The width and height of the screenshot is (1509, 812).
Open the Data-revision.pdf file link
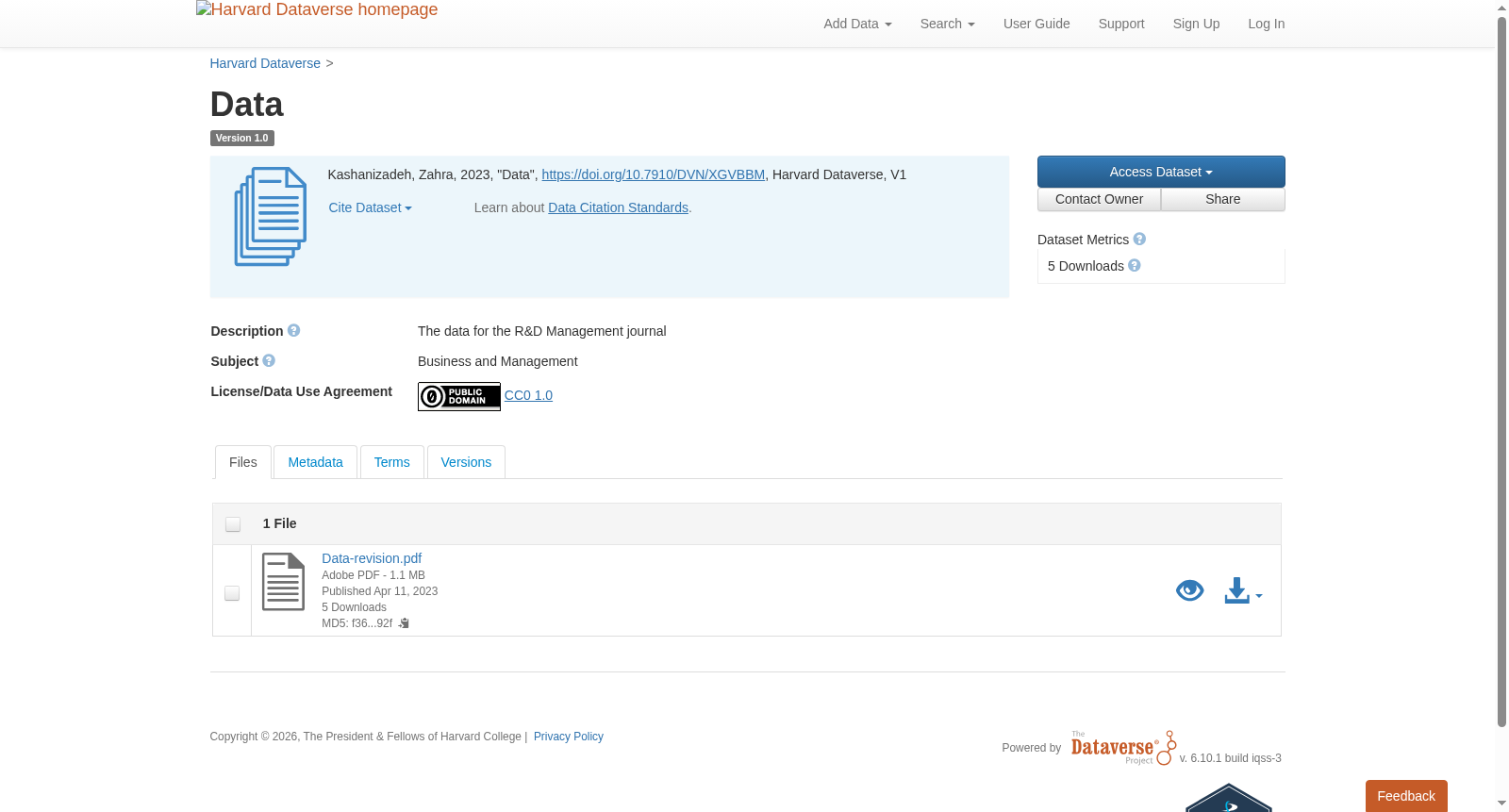[372, 558]
